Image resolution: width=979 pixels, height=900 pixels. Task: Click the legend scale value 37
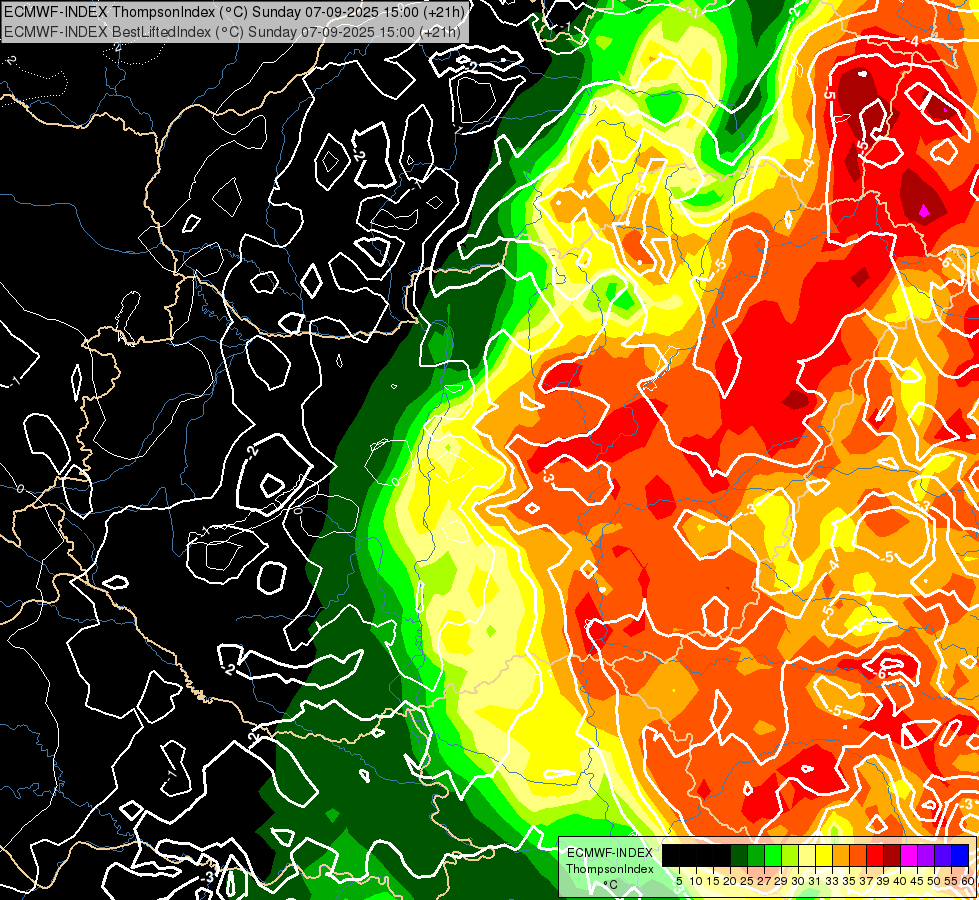coord(867,881)
